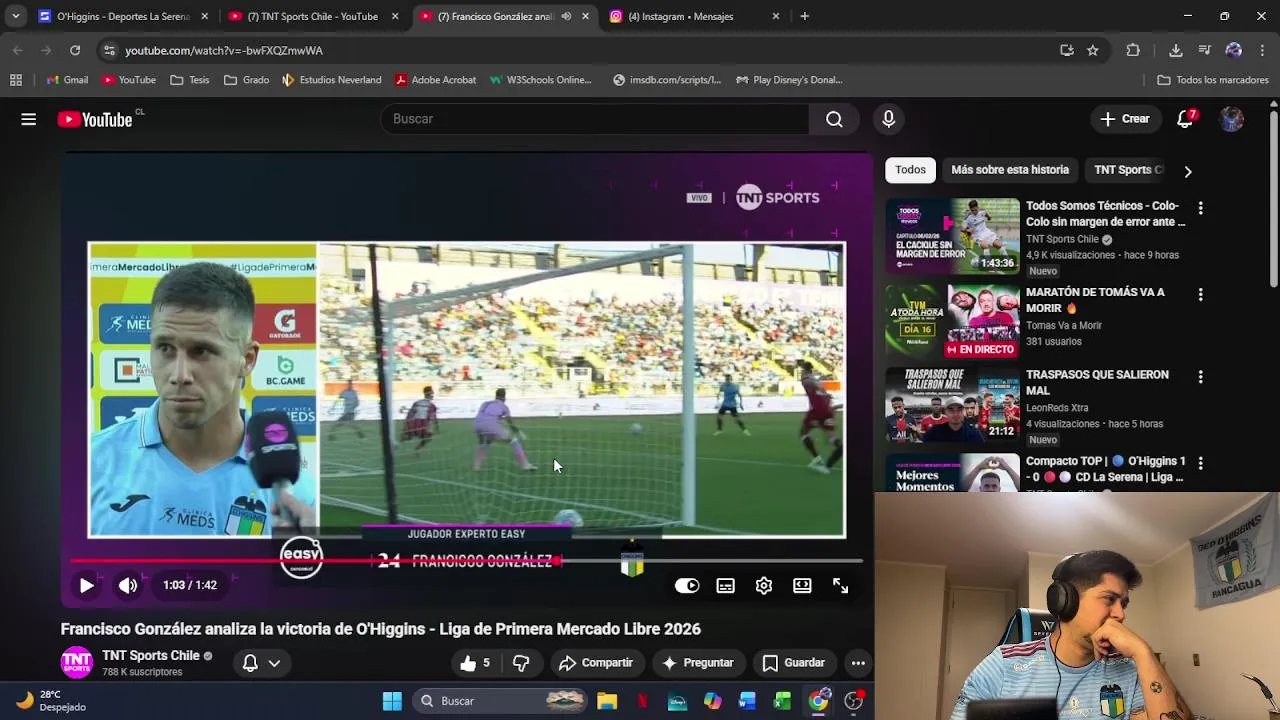1280x720 pixels.
Task: Focus the YouTube Buscar search field
Action: [x=595, y=119]
